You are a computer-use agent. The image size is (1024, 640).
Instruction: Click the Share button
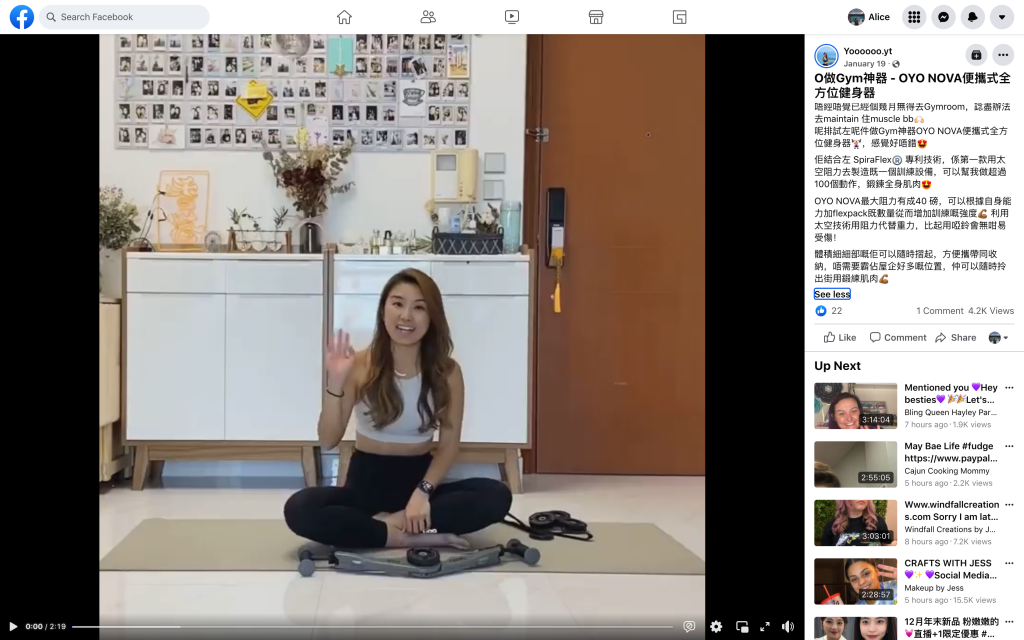click(x=956, y=337)
